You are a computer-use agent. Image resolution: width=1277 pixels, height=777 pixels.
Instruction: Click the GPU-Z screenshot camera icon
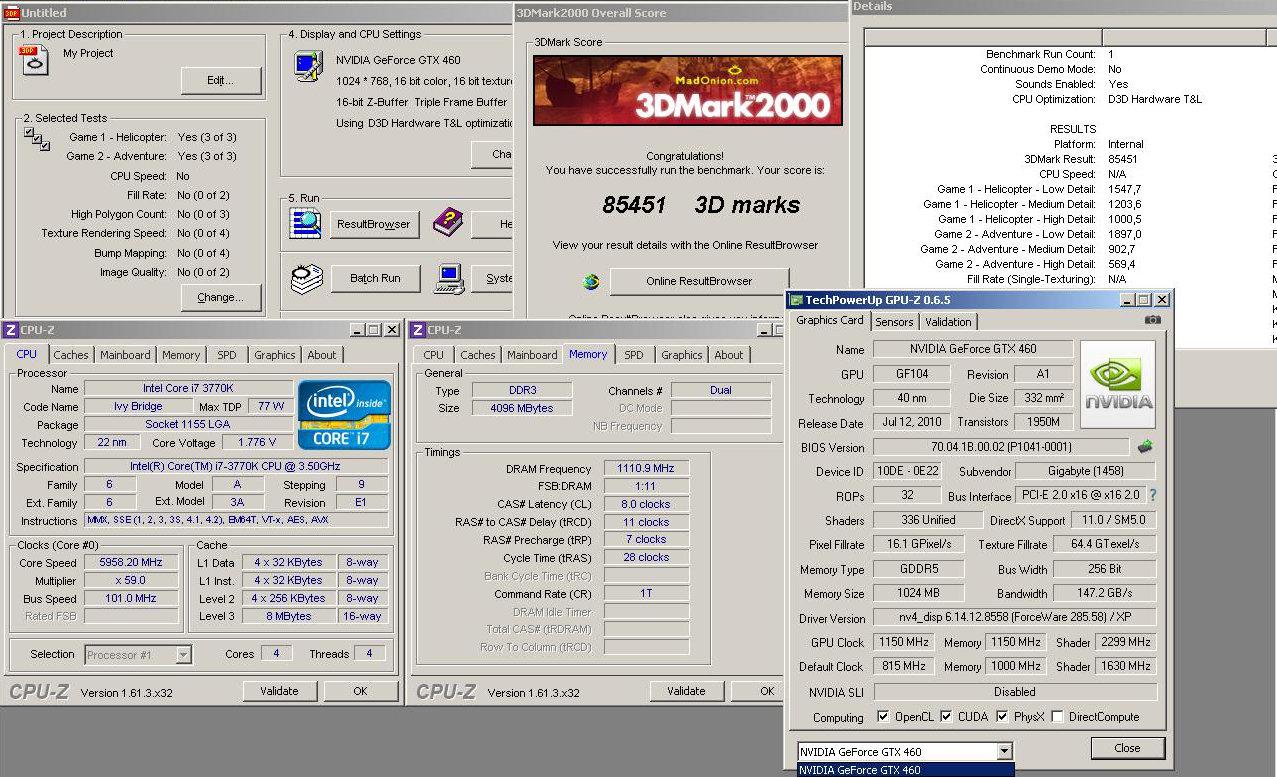pyautogui.click(x=1153, y=320)
